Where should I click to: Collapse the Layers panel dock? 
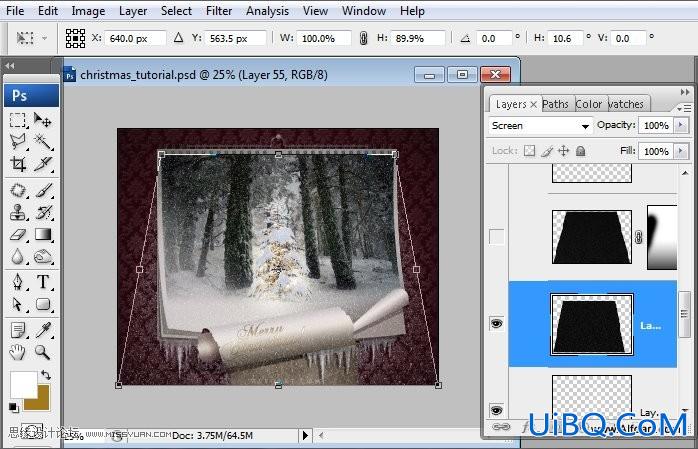click(685, 92)
